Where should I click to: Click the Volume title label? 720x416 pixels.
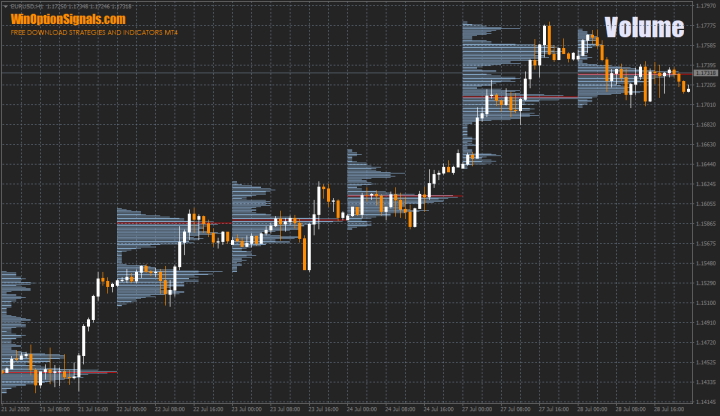(x=643, y=28)
